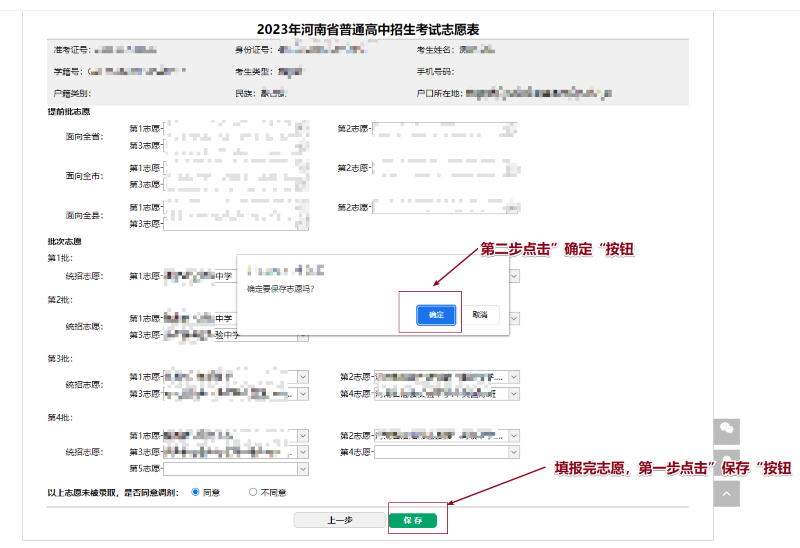Open 第2批 第2志愿 dropdown arrow beside dialog

click(514, 318)
